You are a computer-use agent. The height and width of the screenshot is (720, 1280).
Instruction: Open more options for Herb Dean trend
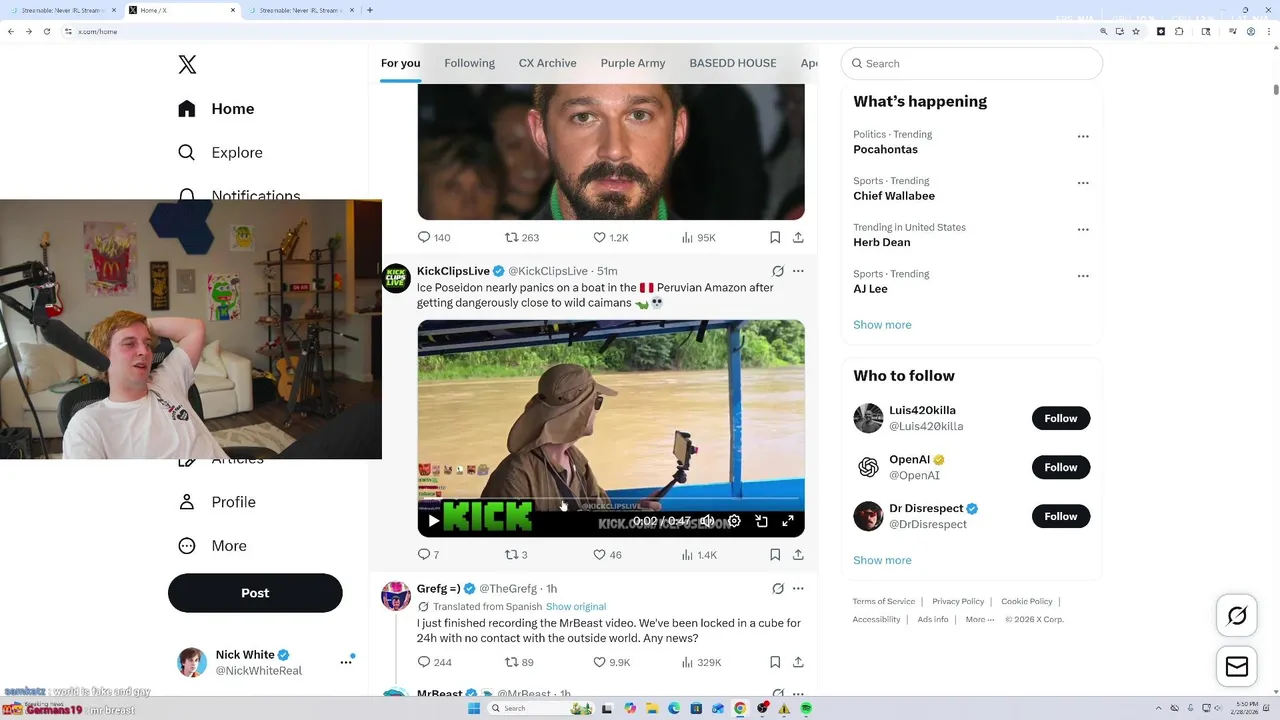(x=1083, y=229)
